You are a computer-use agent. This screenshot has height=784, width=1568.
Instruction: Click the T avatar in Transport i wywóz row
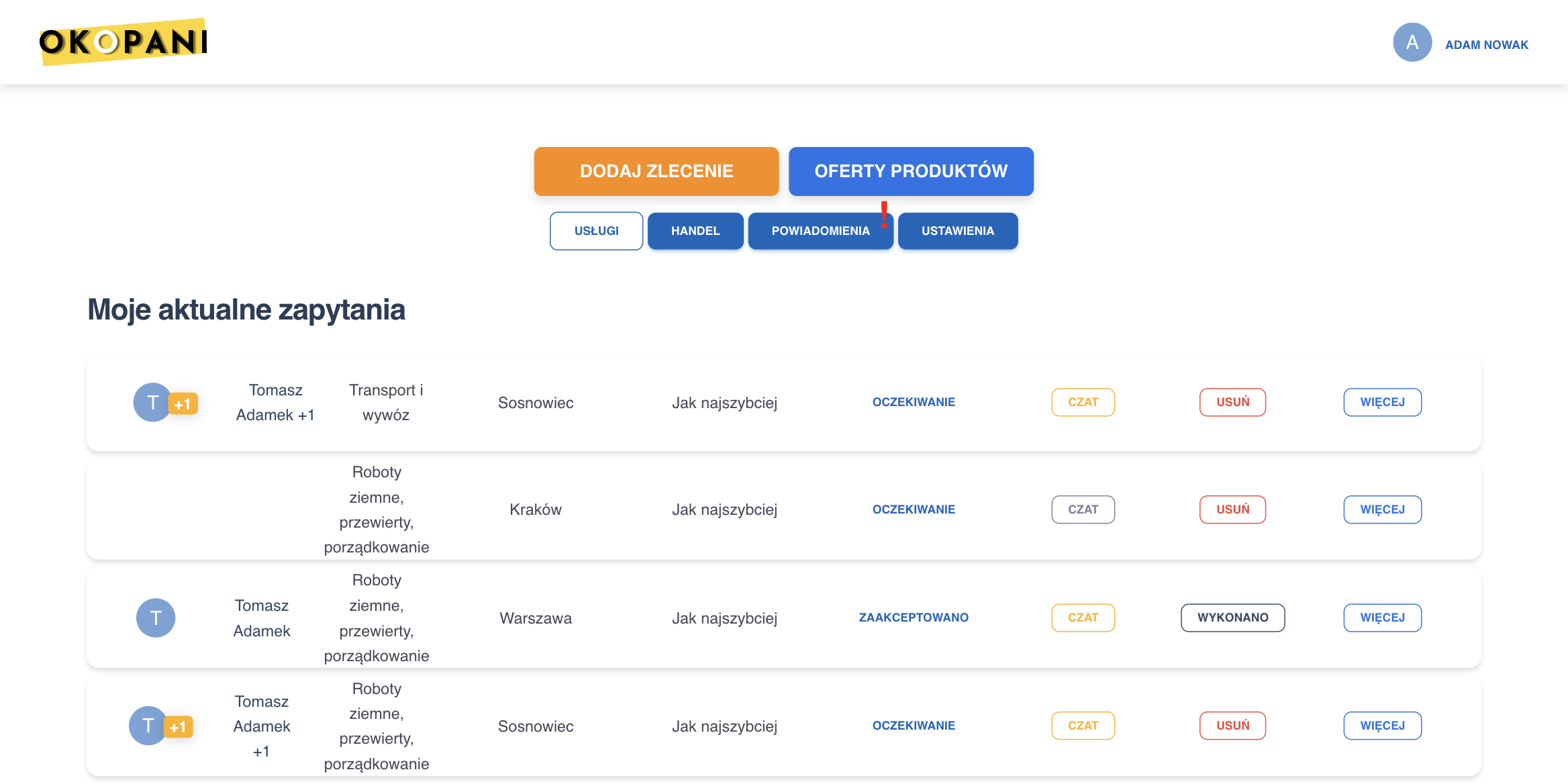(x=152, y=402)
